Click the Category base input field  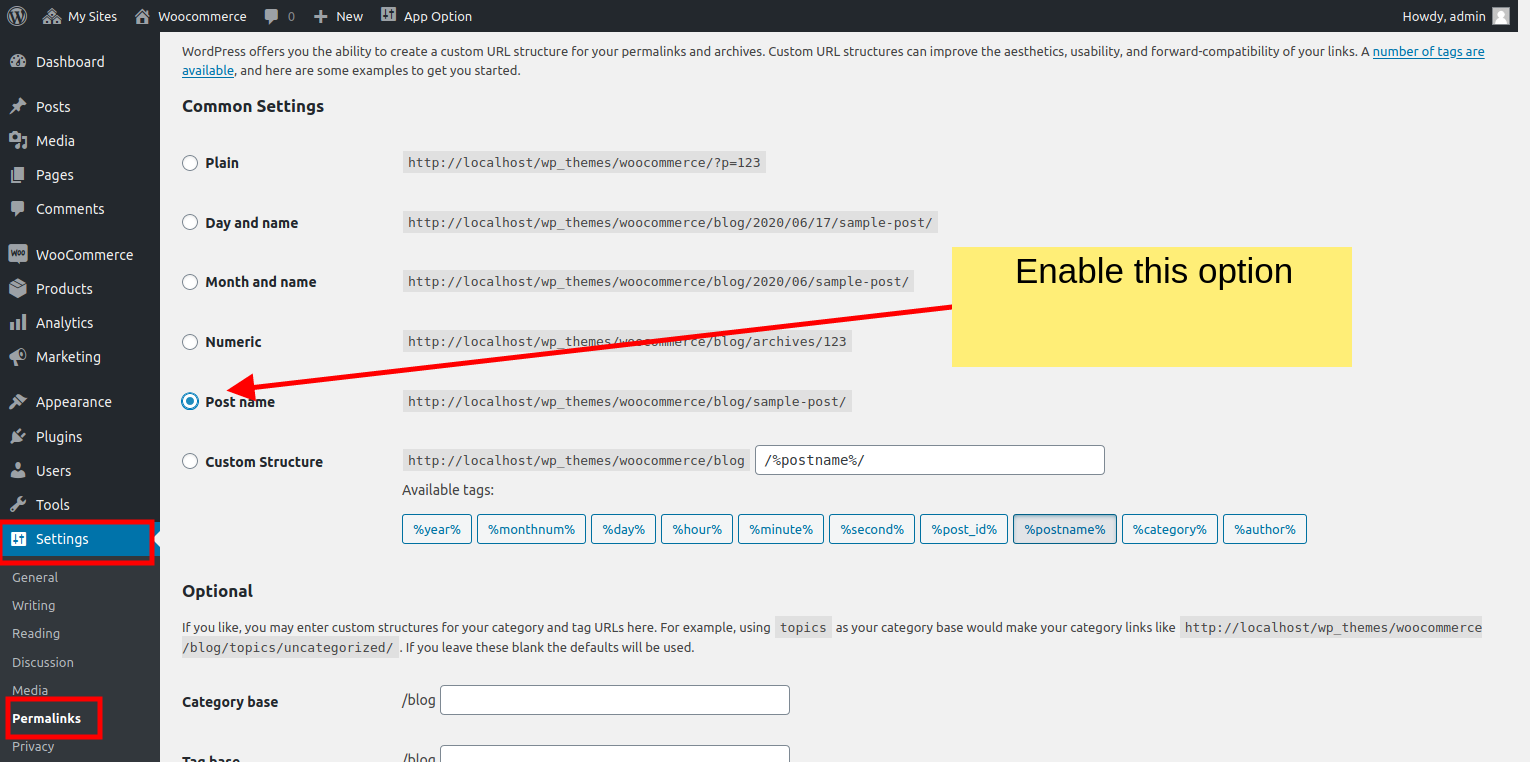[x=615, y=700]
